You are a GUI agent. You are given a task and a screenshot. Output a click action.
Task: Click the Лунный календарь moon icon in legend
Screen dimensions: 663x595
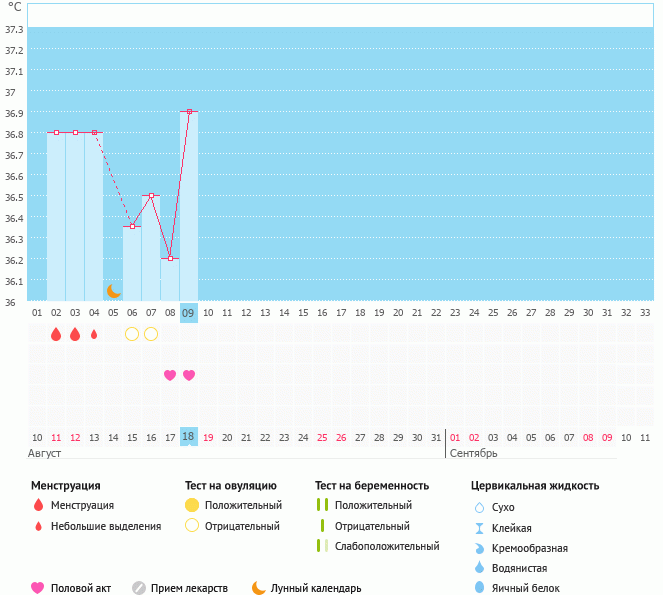click(x=259, y=588)
